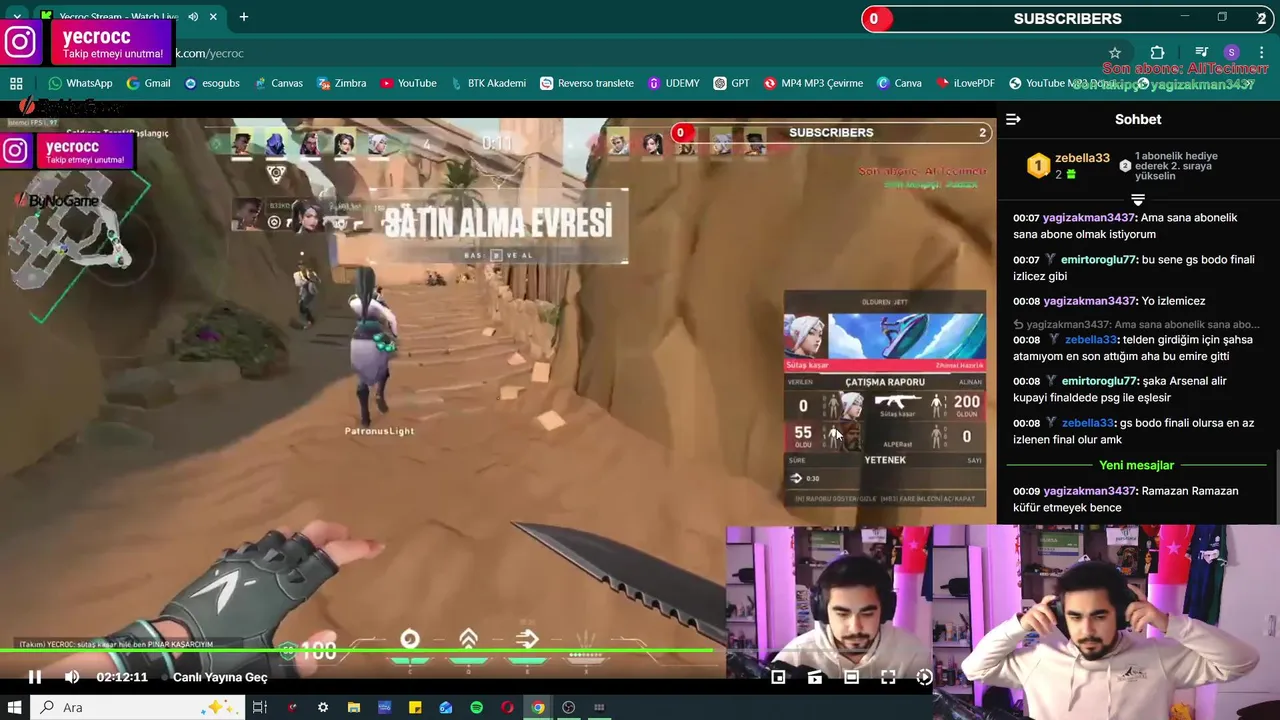
Task: Open the Canvas bookmark
Action: pyautogui.click(x=278, y=83)
